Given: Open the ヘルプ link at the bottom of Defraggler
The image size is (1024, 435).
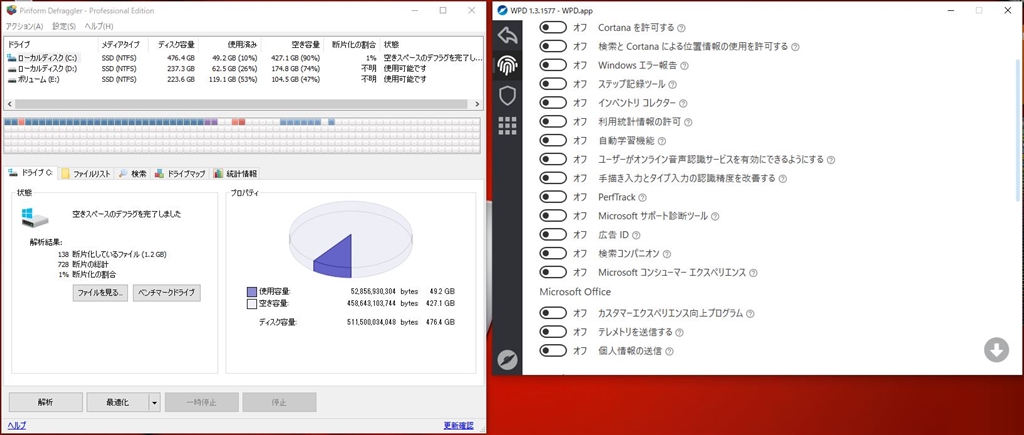Looking at the screenshot, I should pyautogui.click(x=17, y=425).
